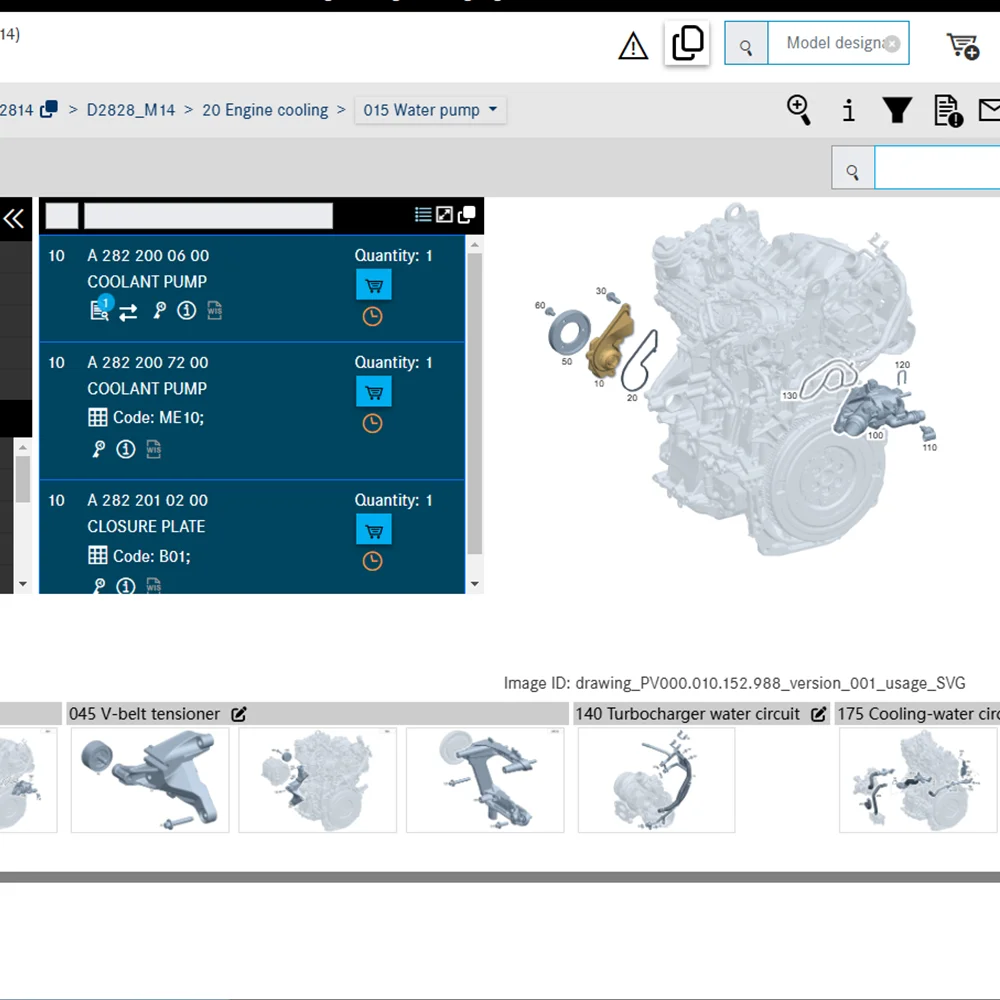Screen dimensions: 1000x1000
Task: Click the envelope mail icon
Action: (989, 110)
